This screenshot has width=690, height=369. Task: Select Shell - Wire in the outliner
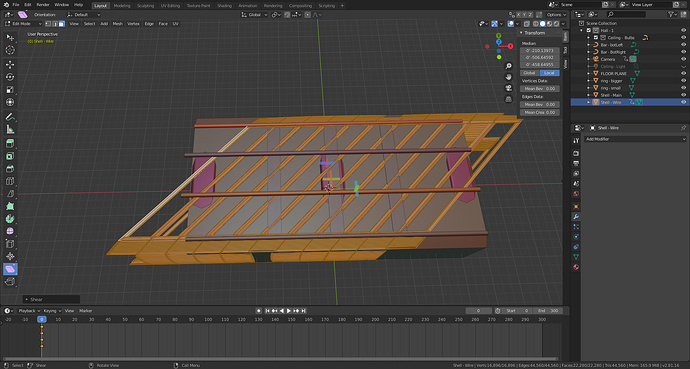click(x=611, y=102)
